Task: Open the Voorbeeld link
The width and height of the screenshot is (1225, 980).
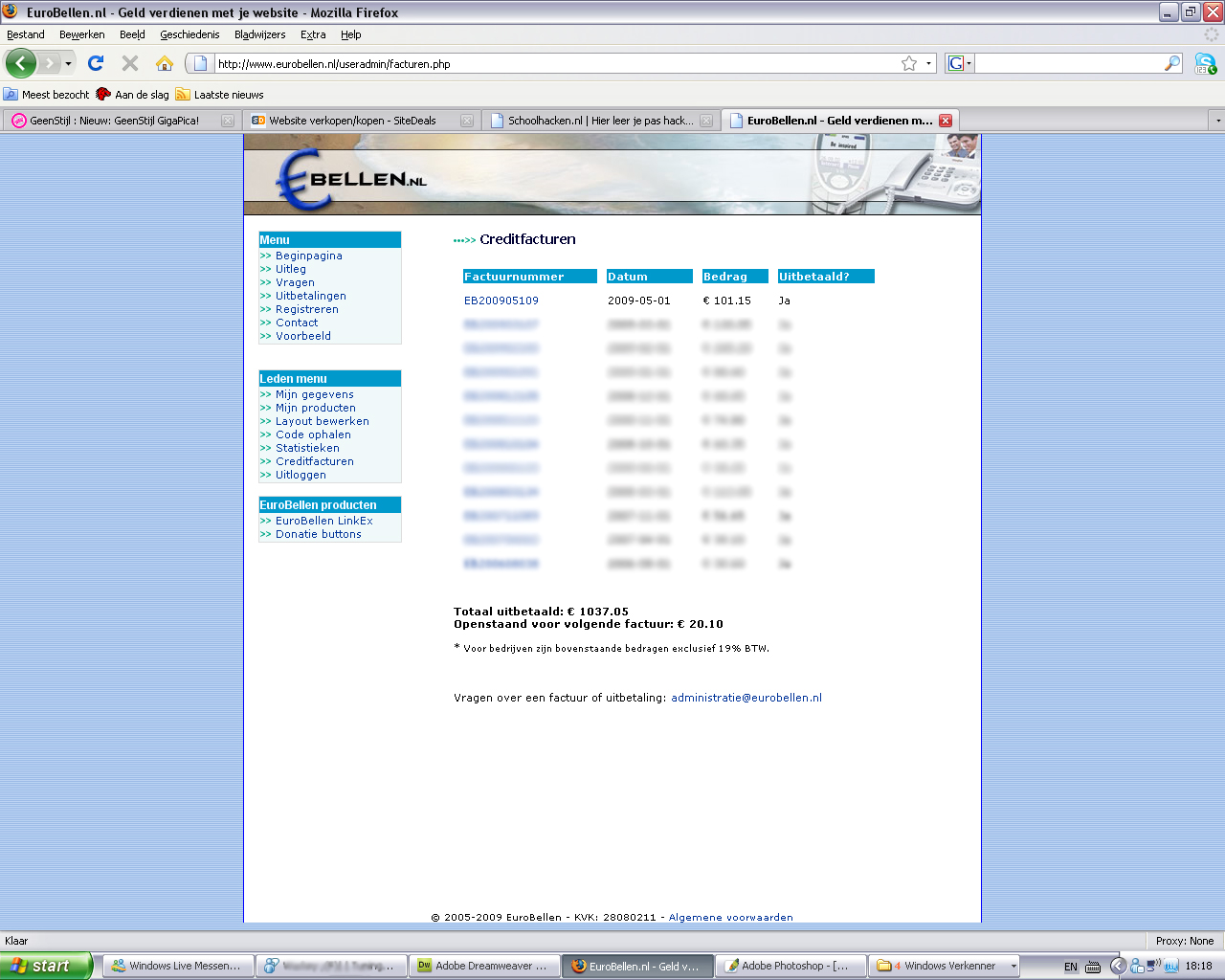Action: pyautogui.click(x=303, y=336)
